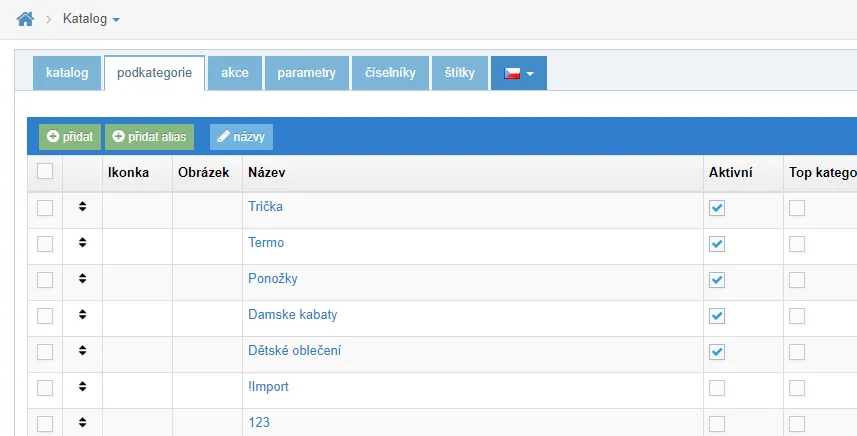
Task: Select the podkategorie tab
Action: click(155, 73)
